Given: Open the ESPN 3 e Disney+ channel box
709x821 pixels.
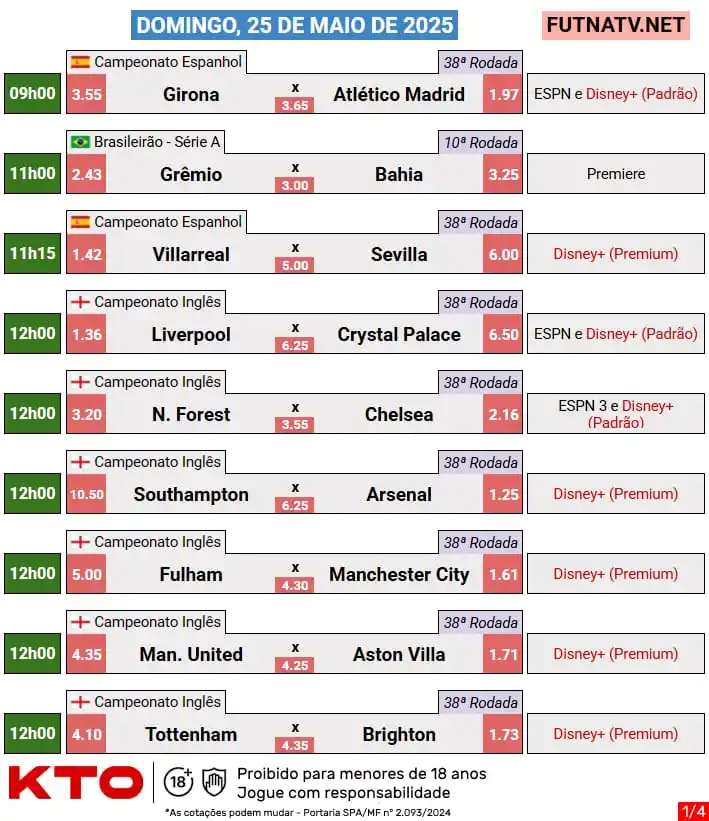Looking at the screenshot, I should pyautogui.click(x=616, y=414).
